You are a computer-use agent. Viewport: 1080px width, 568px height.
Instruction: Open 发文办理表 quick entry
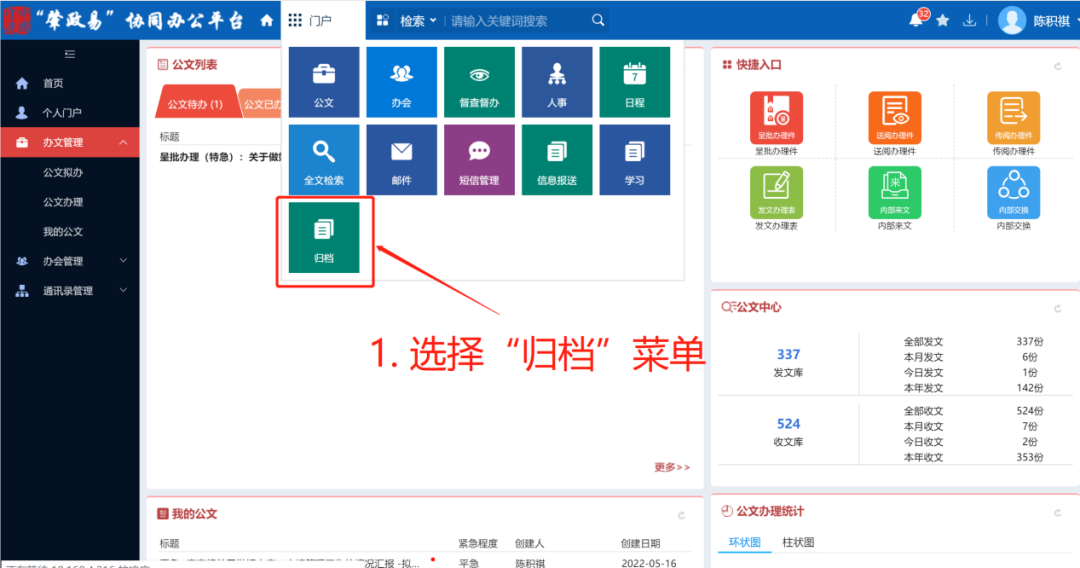coord(776,198)
